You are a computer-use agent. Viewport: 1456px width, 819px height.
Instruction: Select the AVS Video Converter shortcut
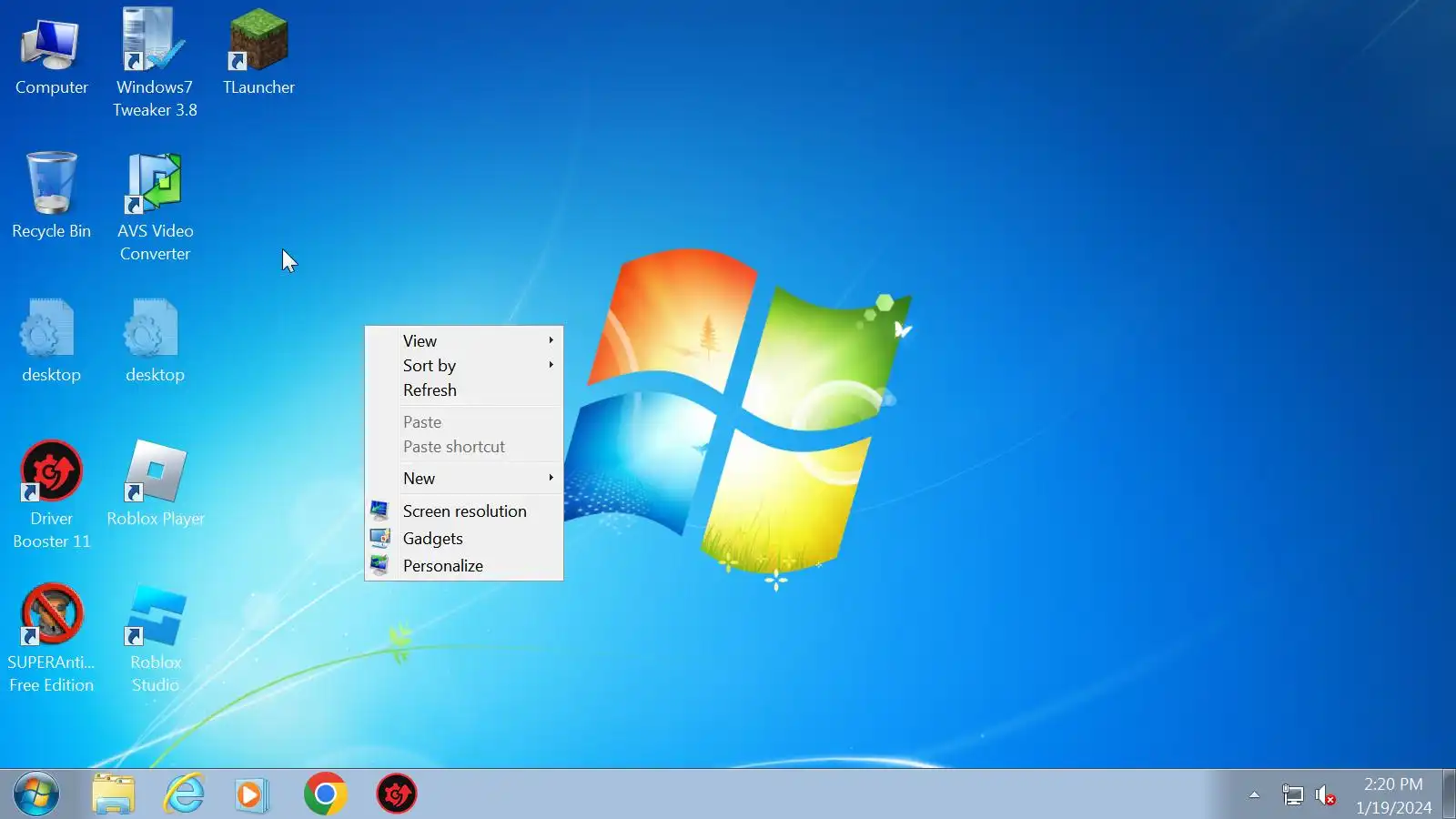[x=156, y=207]
